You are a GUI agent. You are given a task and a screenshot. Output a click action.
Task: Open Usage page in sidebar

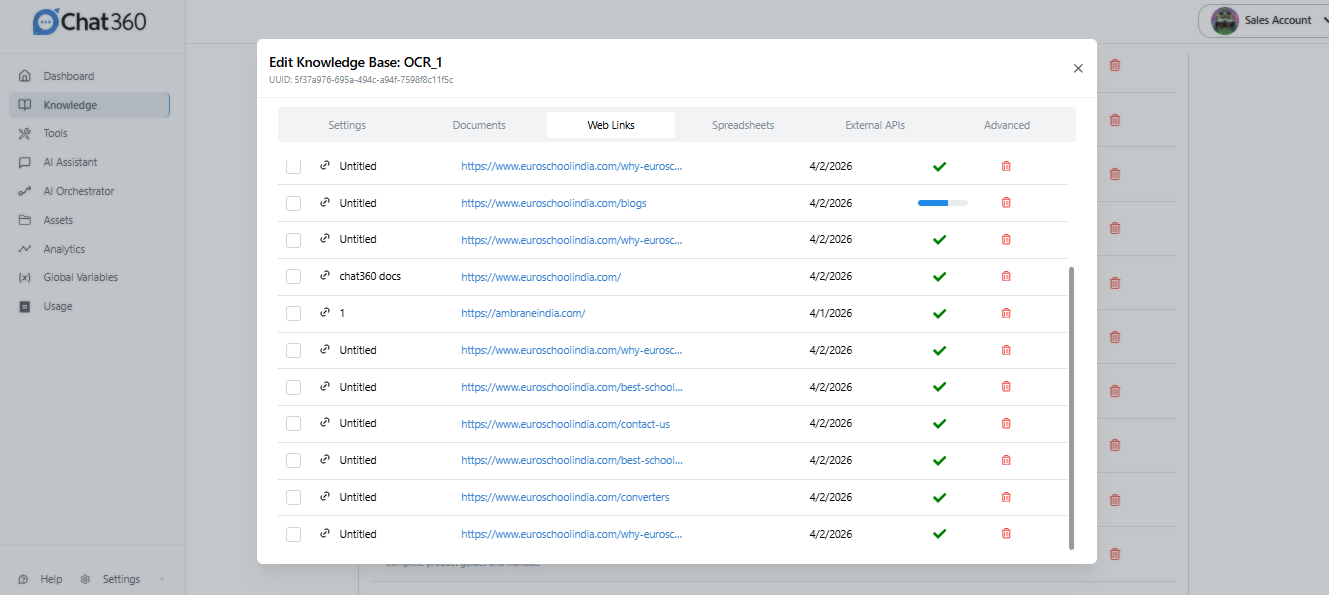click(x=57, y=306)
